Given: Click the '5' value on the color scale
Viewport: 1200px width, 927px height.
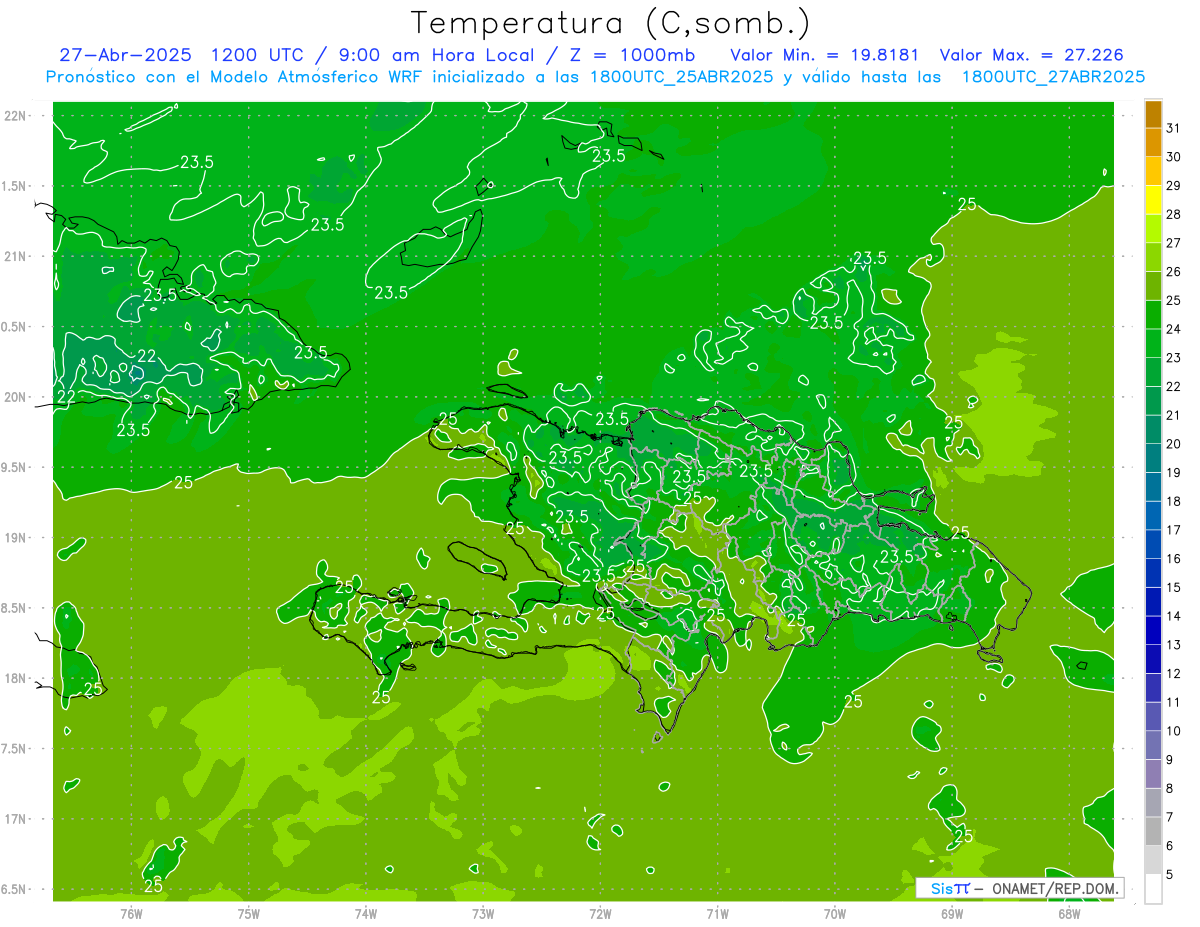Looking at the screenshot, I should point(1170,875).
